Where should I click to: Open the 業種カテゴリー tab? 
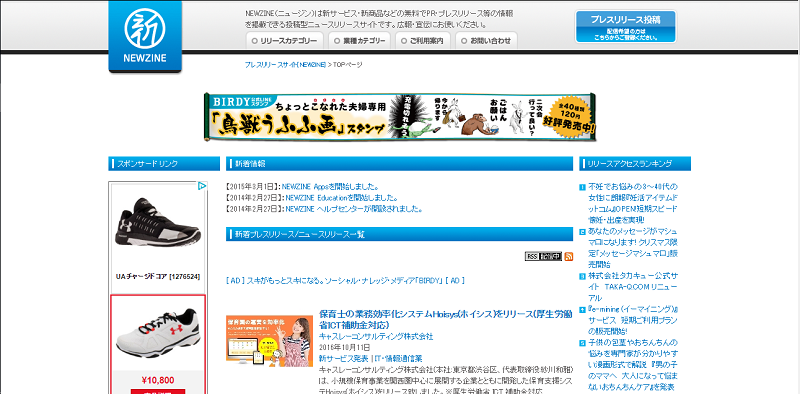pyautogui.click(x=359, y=41)
